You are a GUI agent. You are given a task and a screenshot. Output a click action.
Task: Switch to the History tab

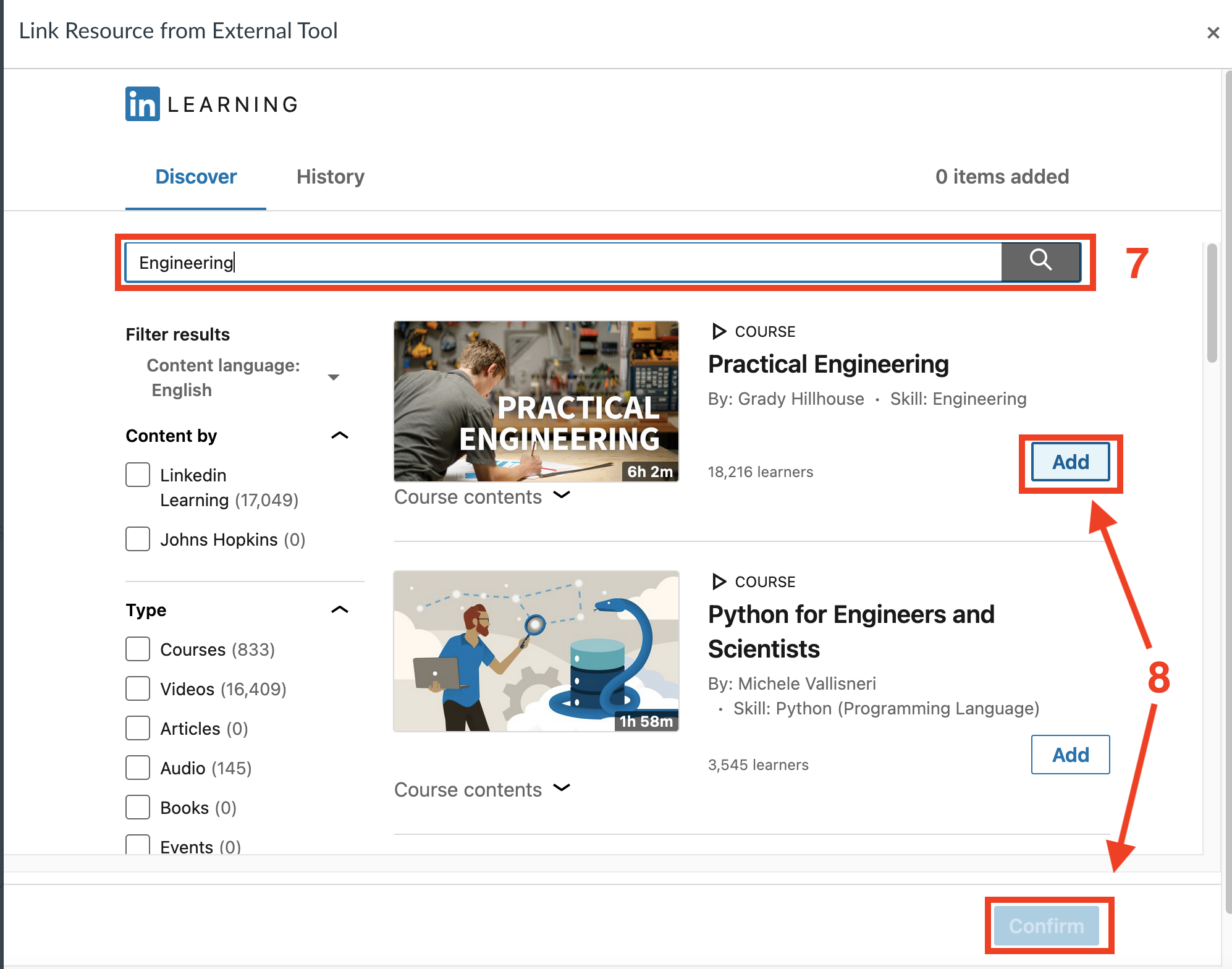pyautogui.click(x=331, y=177)
